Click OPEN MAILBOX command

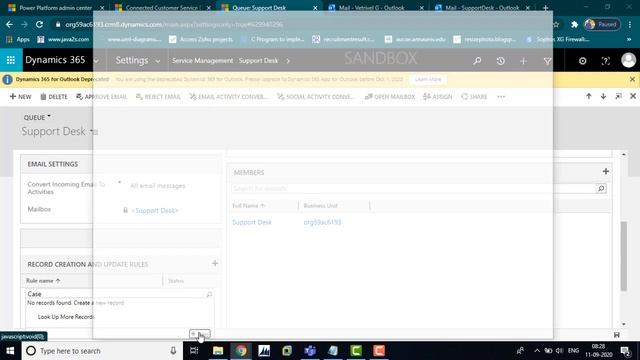390,97
